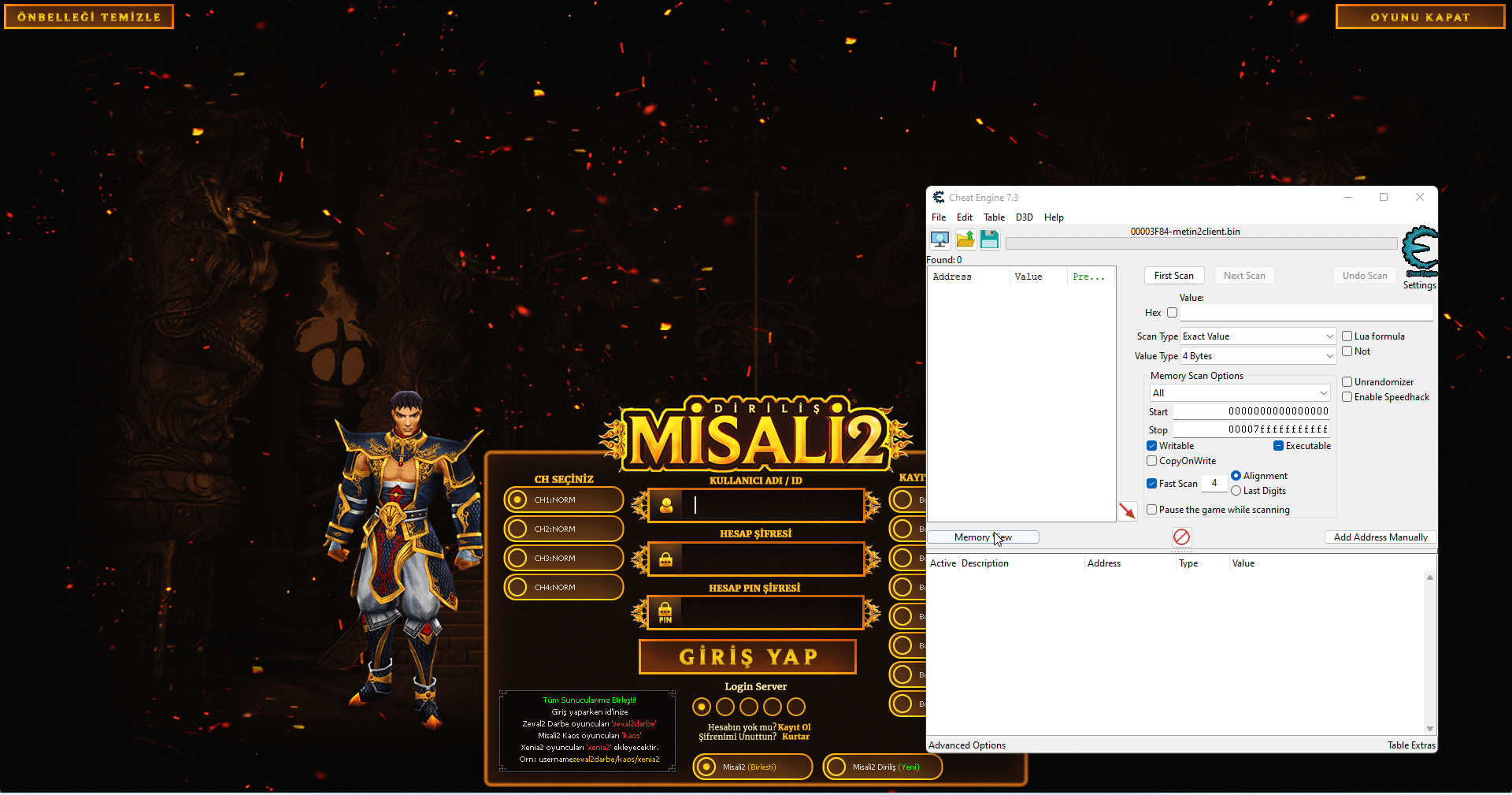Viewport: 1512px width, 795px height.
Task: Click the Memory View button
Action: tap(984, 537)
